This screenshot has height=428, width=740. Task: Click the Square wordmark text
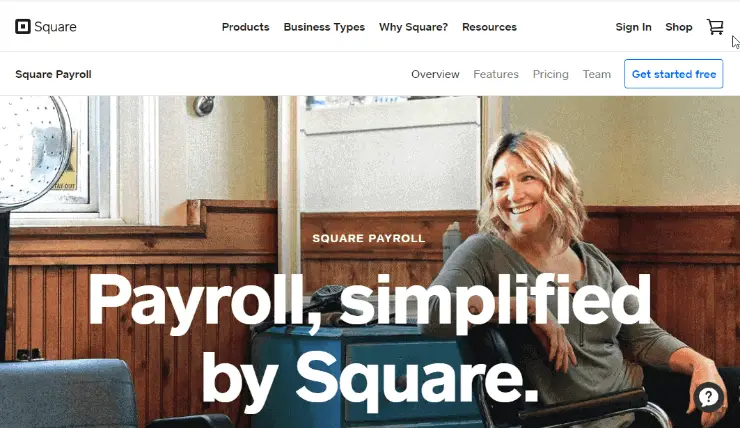(55, 27)
